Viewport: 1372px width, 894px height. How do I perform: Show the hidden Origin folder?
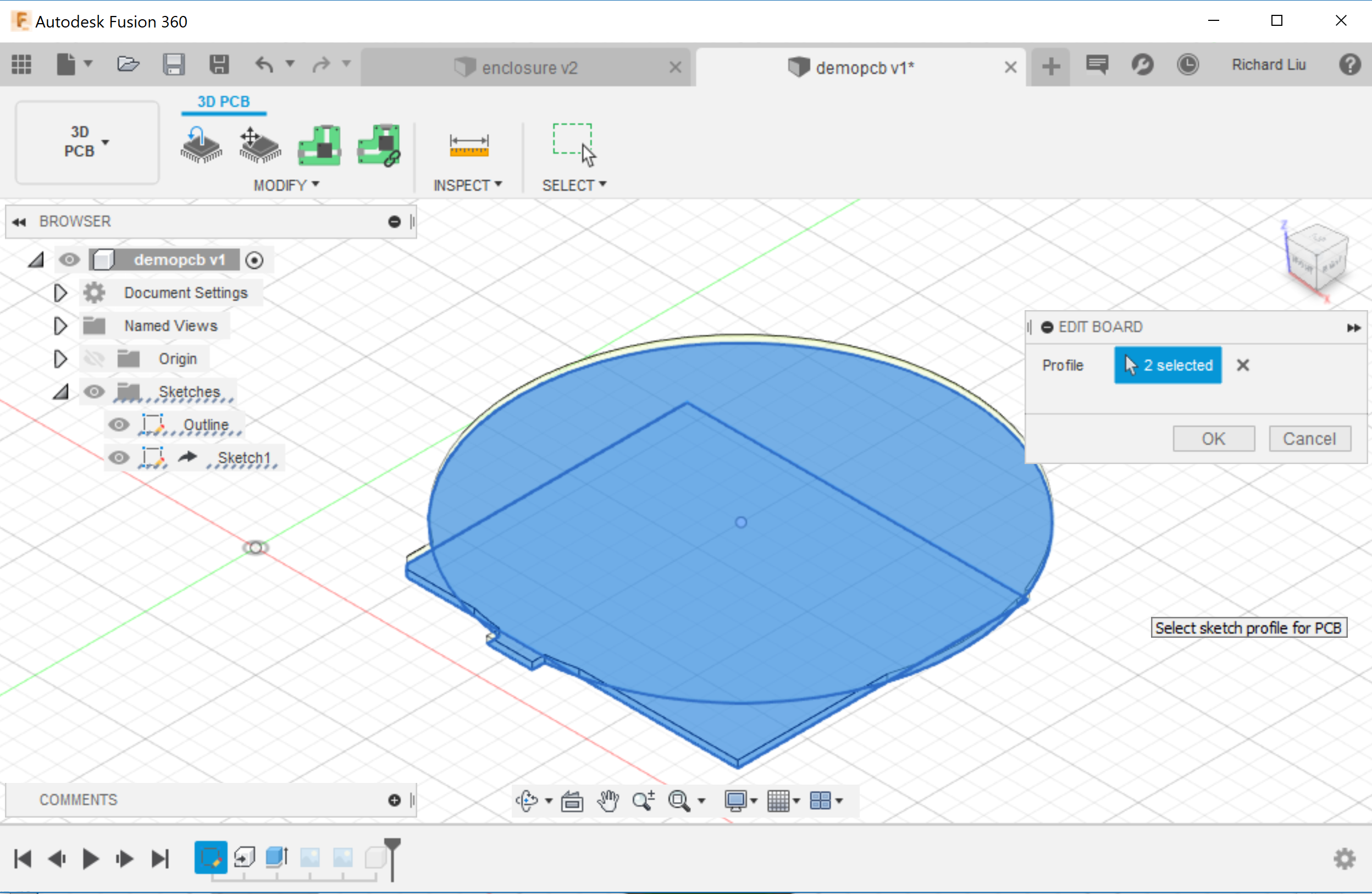tap(94, 358)
